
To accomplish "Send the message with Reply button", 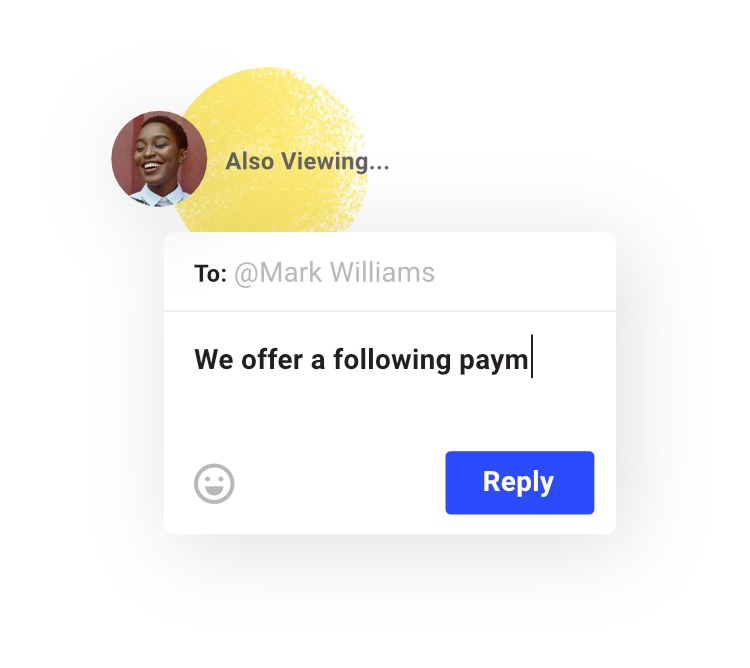I will (x=519, y=482).
